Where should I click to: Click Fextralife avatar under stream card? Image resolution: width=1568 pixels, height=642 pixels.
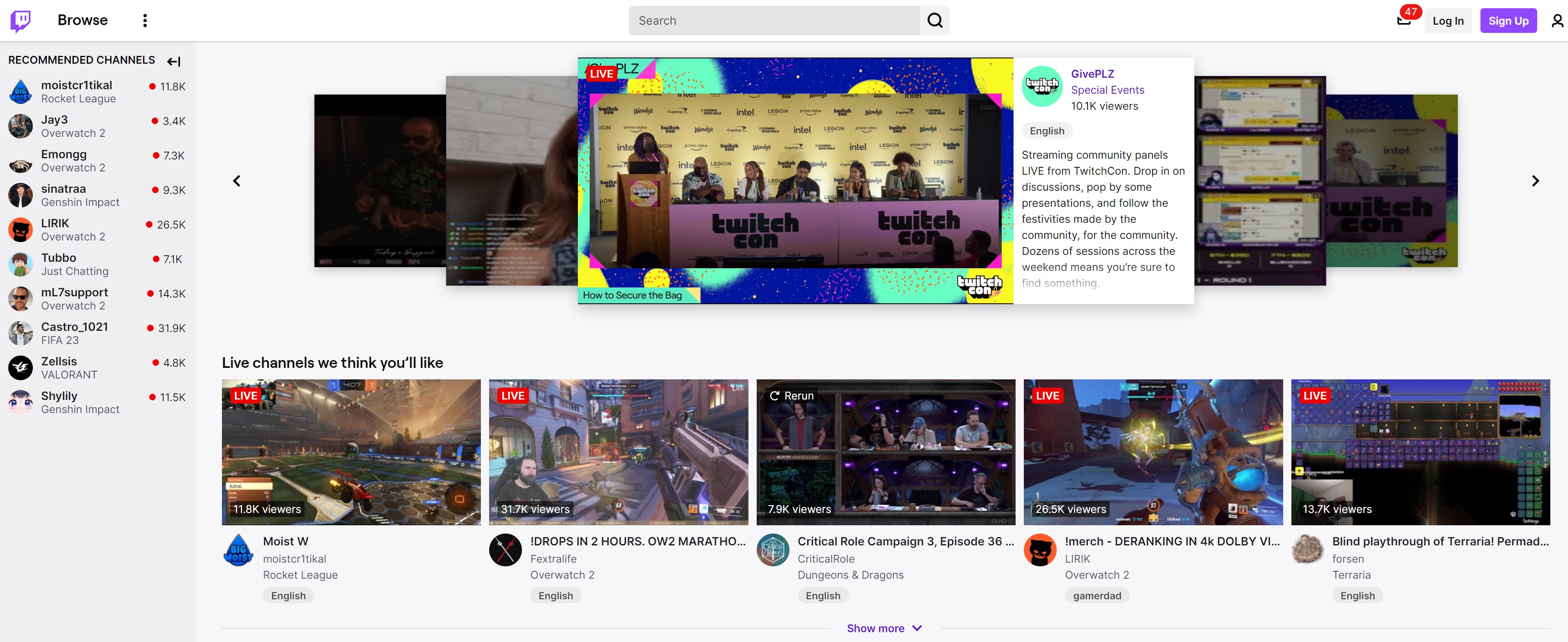coord(506,550)
